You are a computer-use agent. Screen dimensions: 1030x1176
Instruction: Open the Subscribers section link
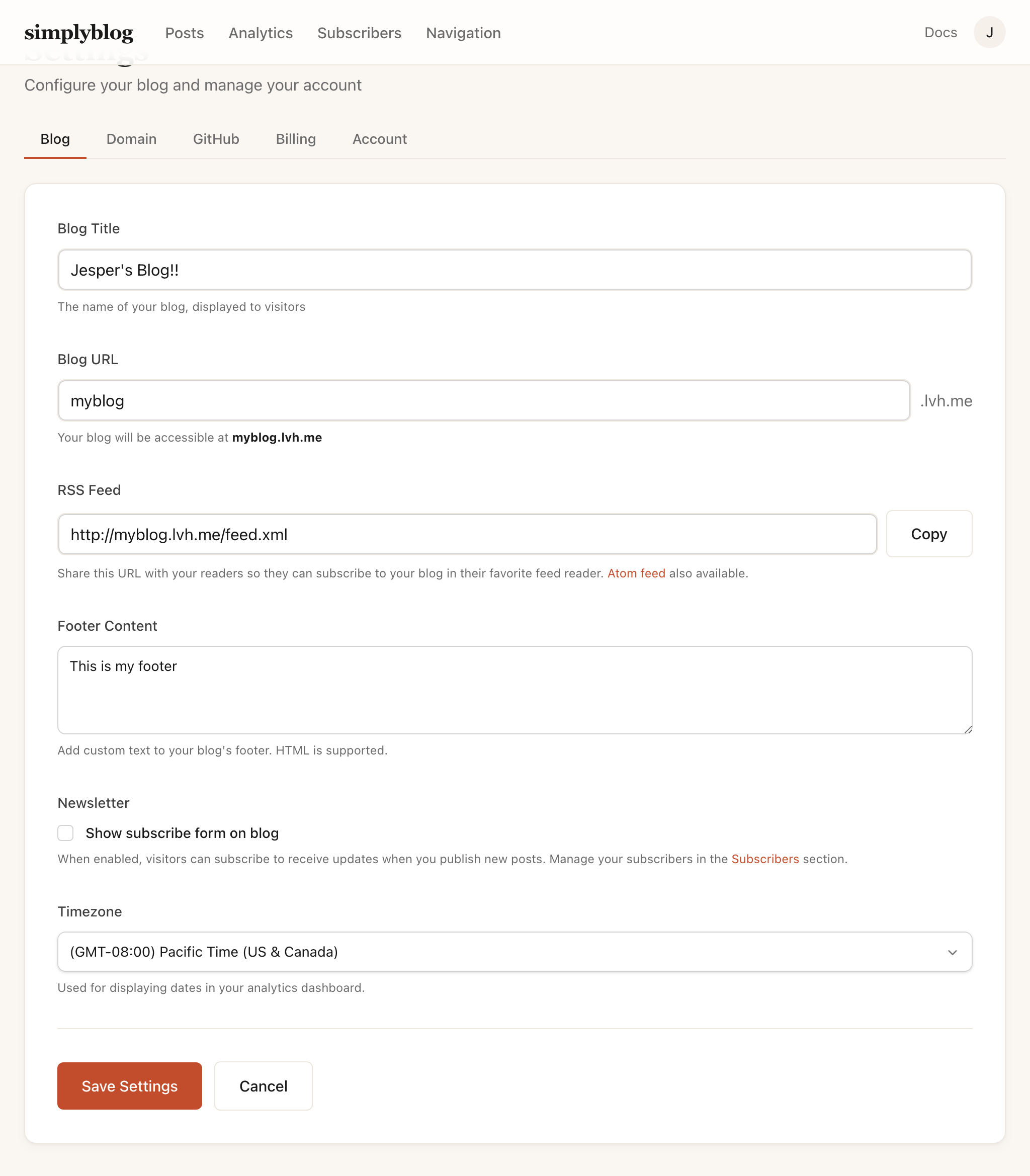click(x=765, y=859)
